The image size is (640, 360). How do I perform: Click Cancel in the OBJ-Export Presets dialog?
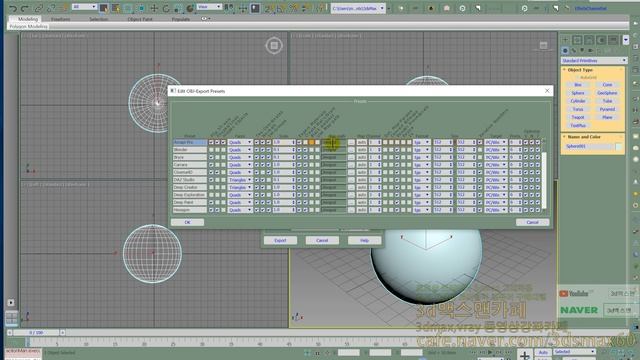click(532, 222)
